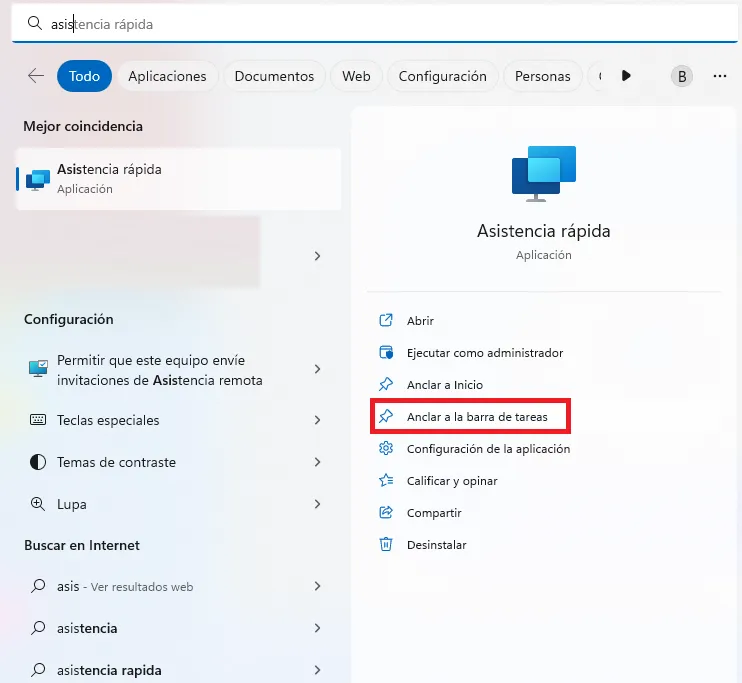Viewport: 742px width, 683px height.
Task: Expand Temas de contraste chevron arrow
Action: (x=317, y=462)
